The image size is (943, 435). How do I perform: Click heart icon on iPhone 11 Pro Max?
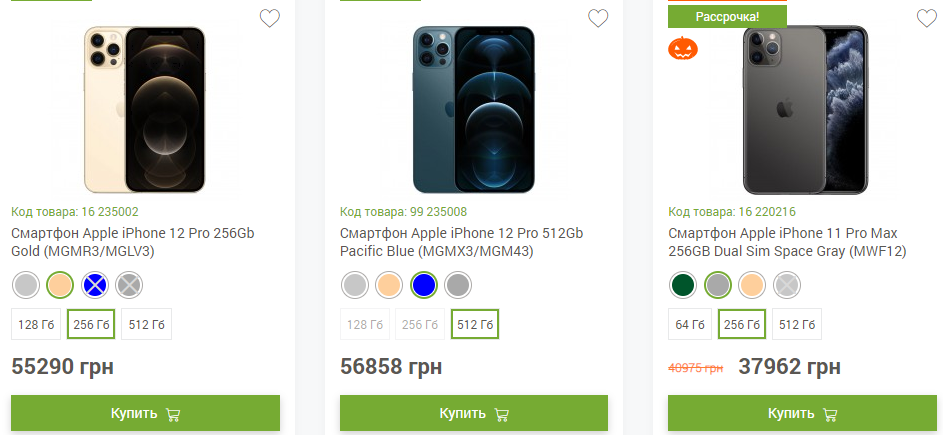point(926,18)
